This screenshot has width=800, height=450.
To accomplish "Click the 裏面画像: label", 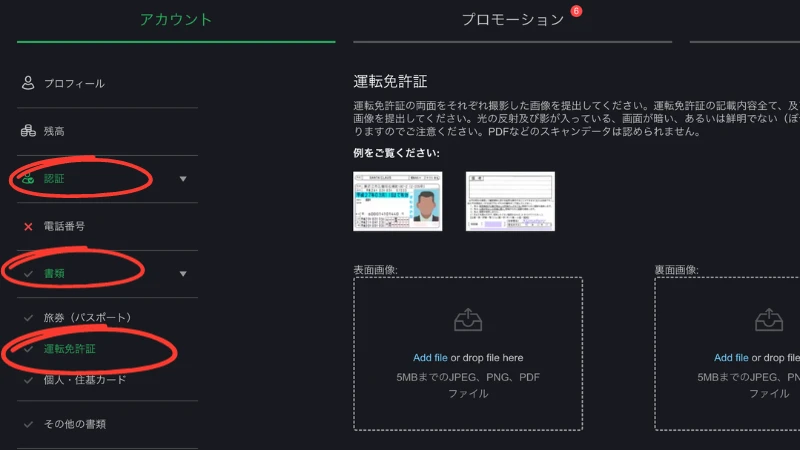I will coord(677,269).
